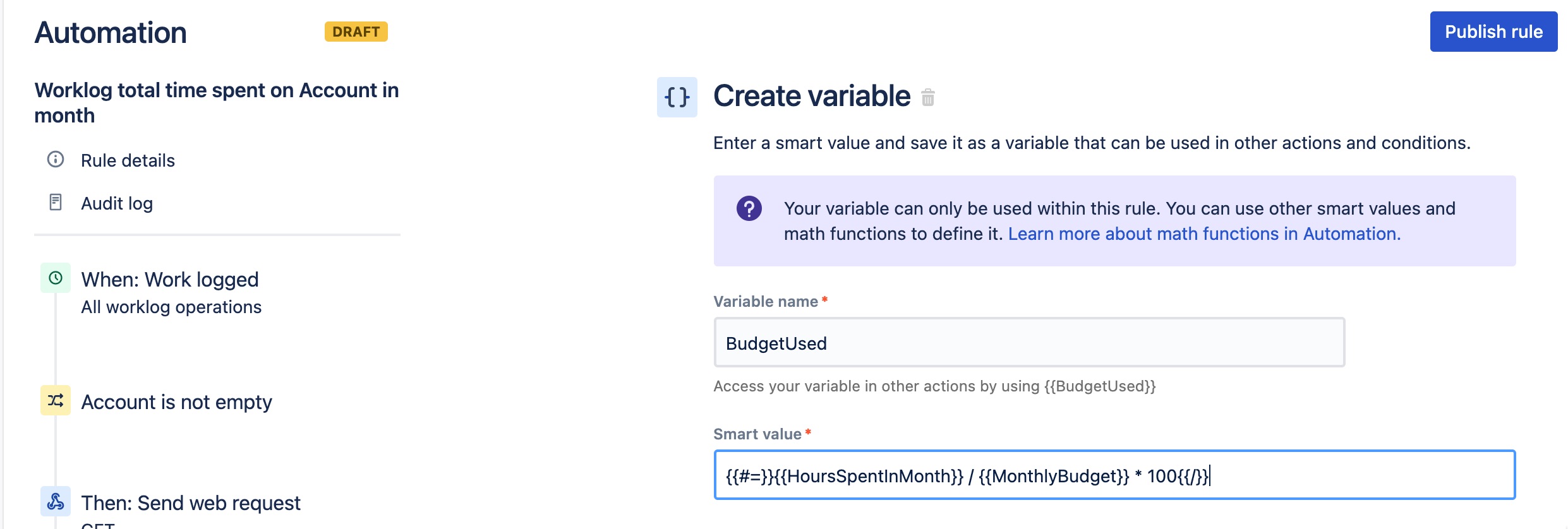Select the Send web request webhook icon
Screen dimensions: 1568x529
(x=56, y=502)
